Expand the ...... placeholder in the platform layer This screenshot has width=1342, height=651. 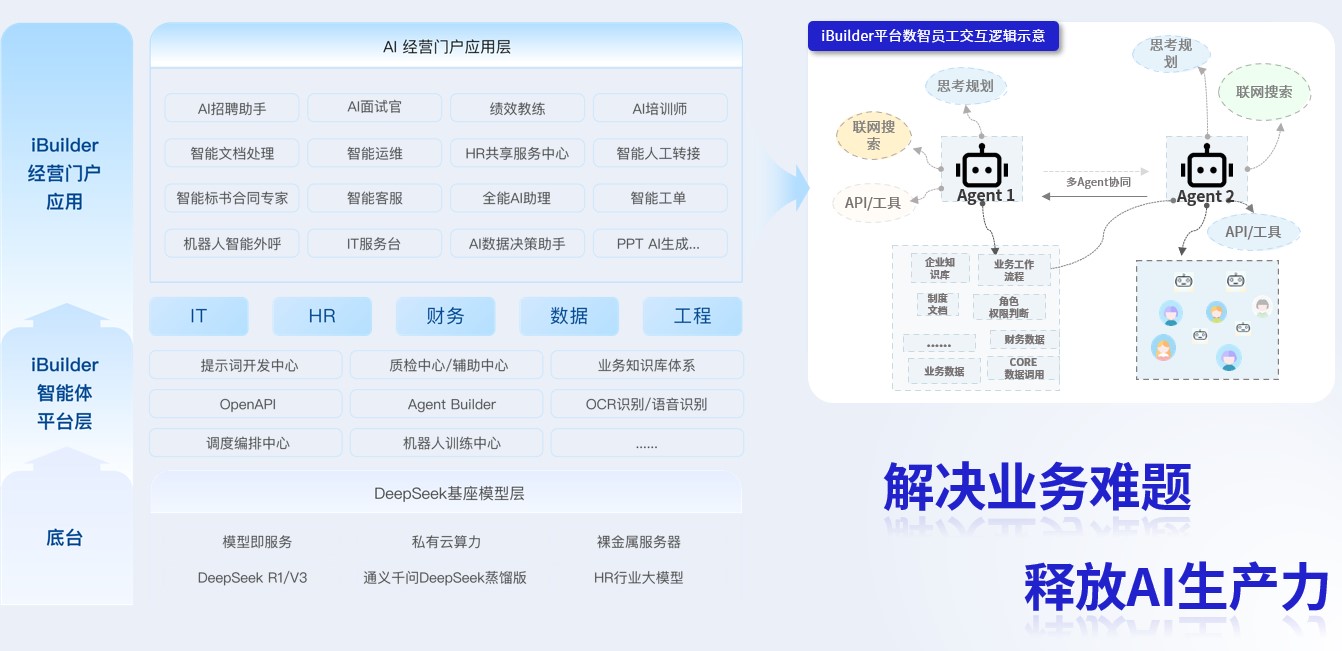647,443
